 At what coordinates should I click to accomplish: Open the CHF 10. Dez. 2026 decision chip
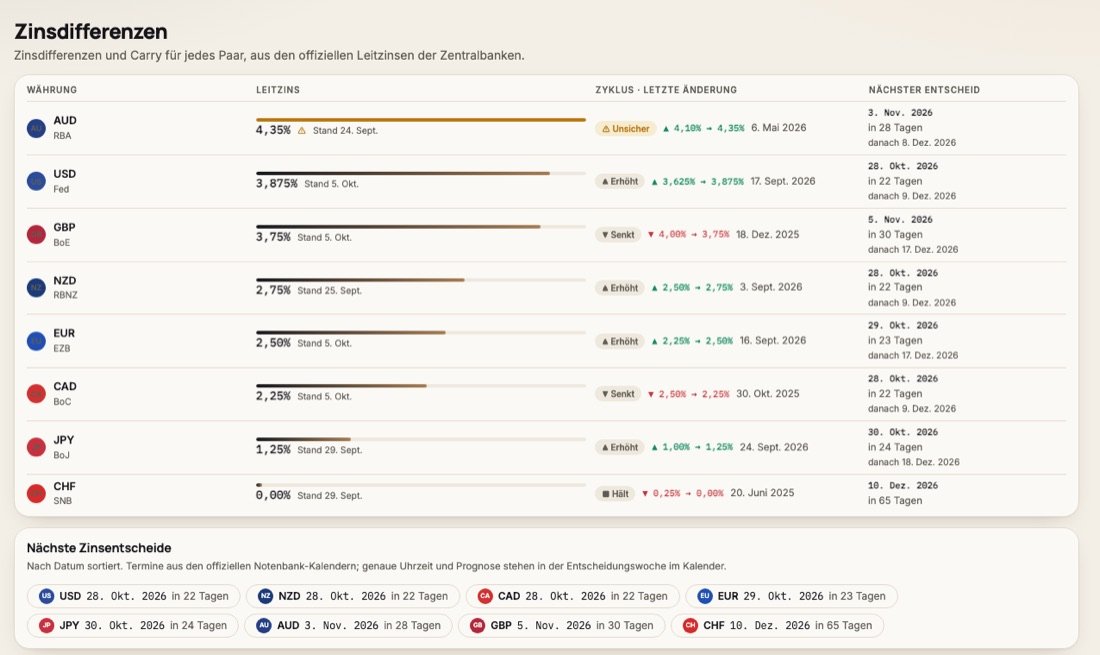[777, 626]
